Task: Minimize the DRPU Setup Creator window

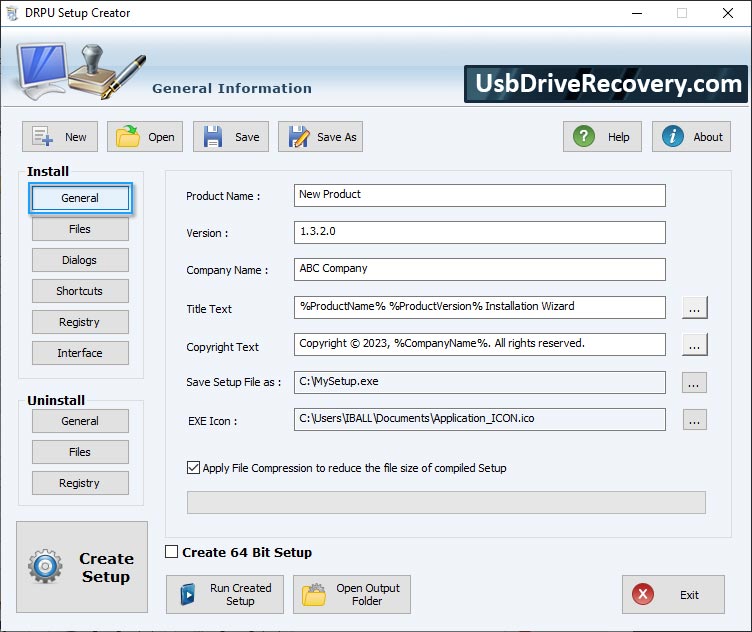Action: click(636, 13)
